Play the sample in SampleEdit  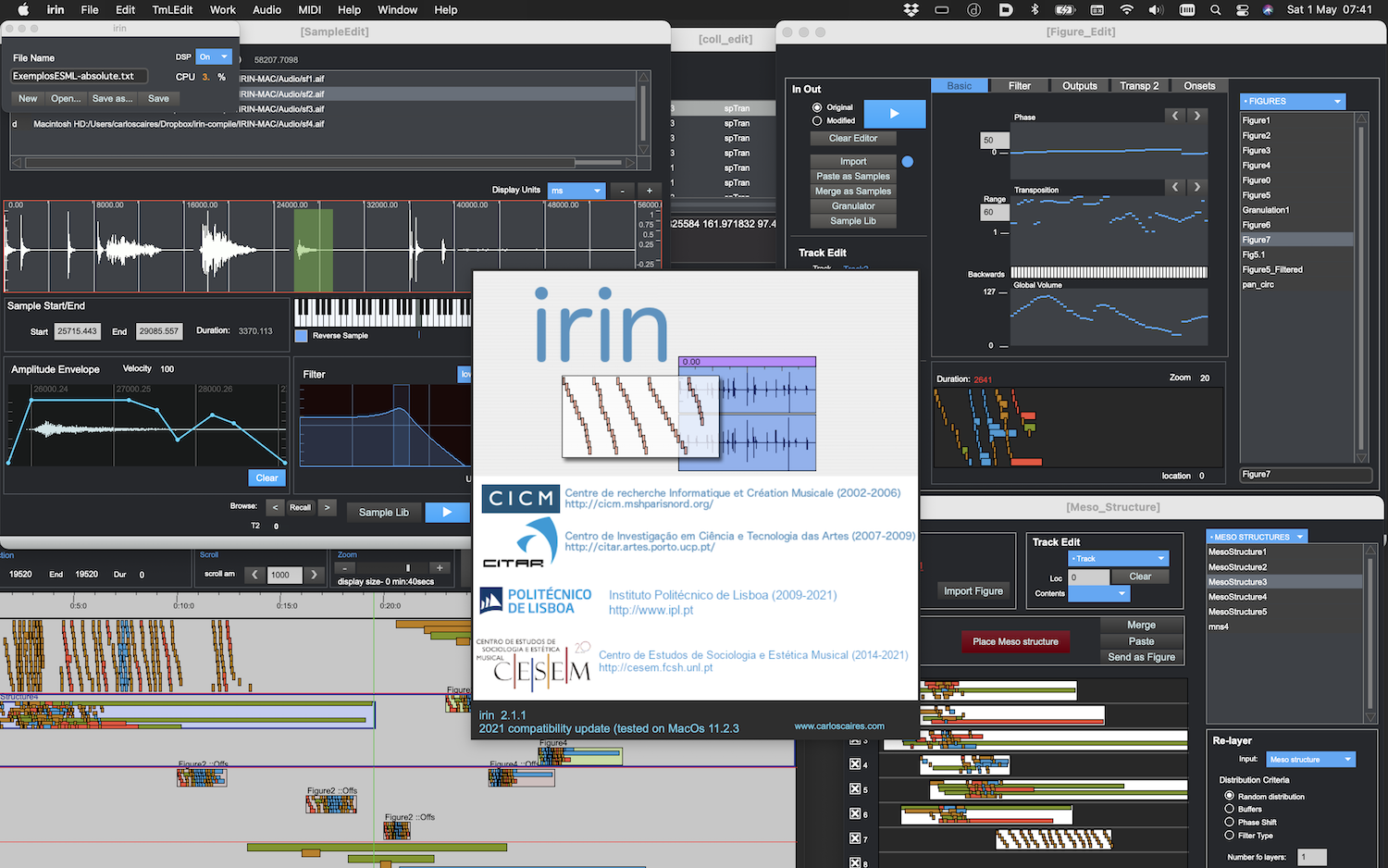tap(447, 512)
